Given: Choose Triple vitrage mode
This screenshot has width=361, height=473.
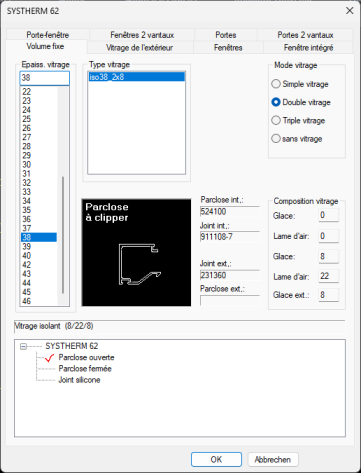Looking at the screenshot, I should [276, 120].
